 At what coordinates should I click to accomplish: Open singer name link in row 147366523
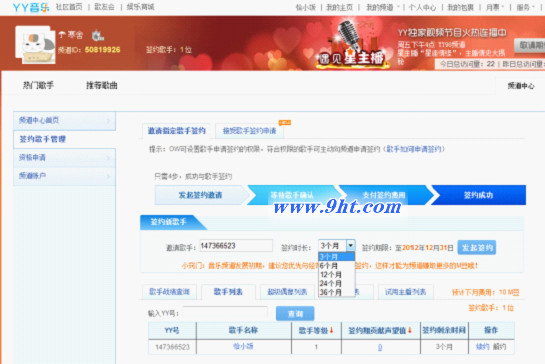tap(243, 346)
